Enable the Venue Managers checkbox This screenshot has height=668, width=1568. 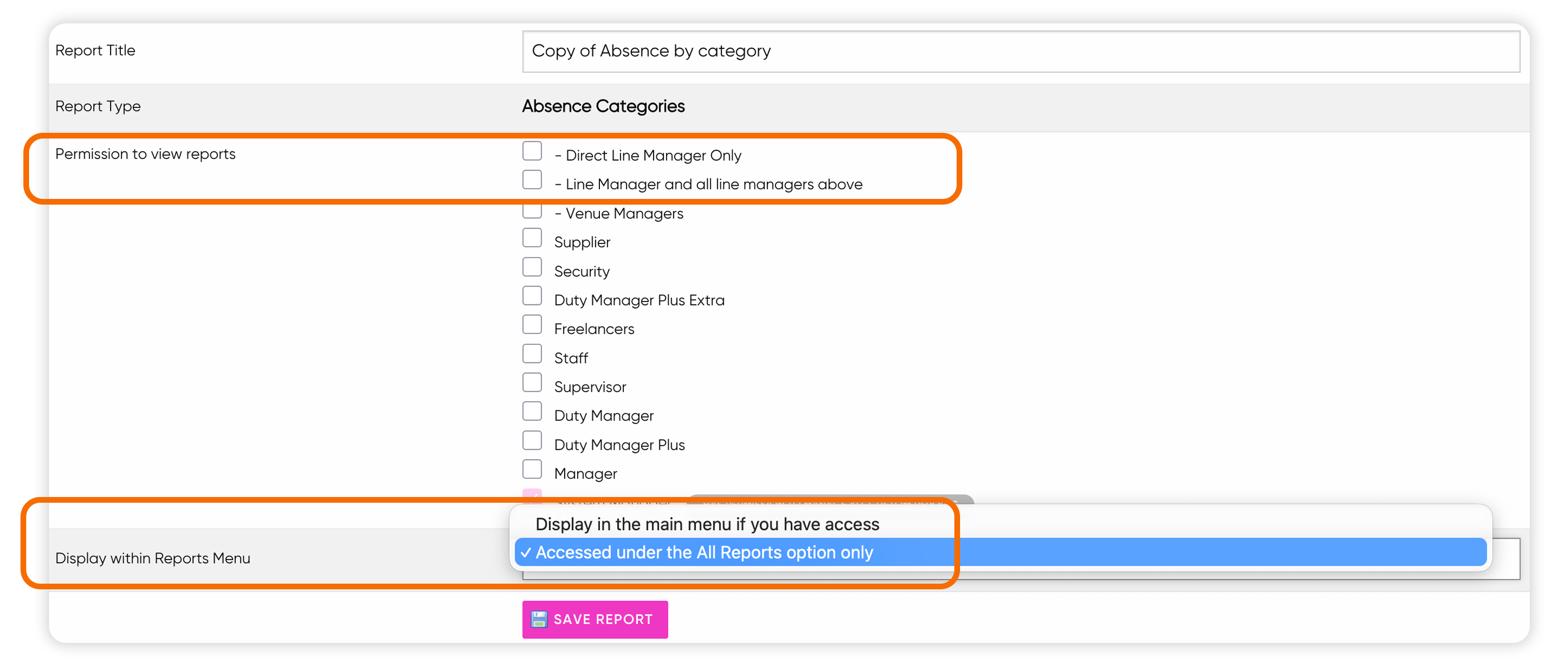(x=532, y=211)
